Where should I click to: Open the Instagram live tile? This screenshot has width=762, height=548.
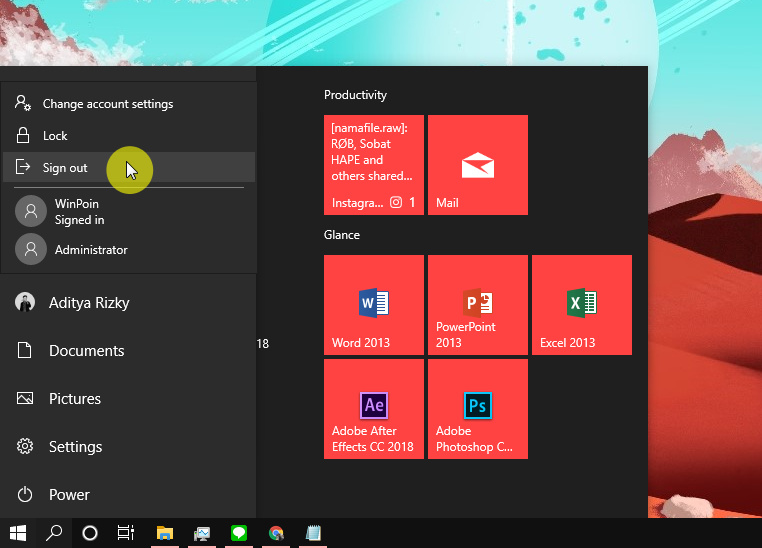374,165
